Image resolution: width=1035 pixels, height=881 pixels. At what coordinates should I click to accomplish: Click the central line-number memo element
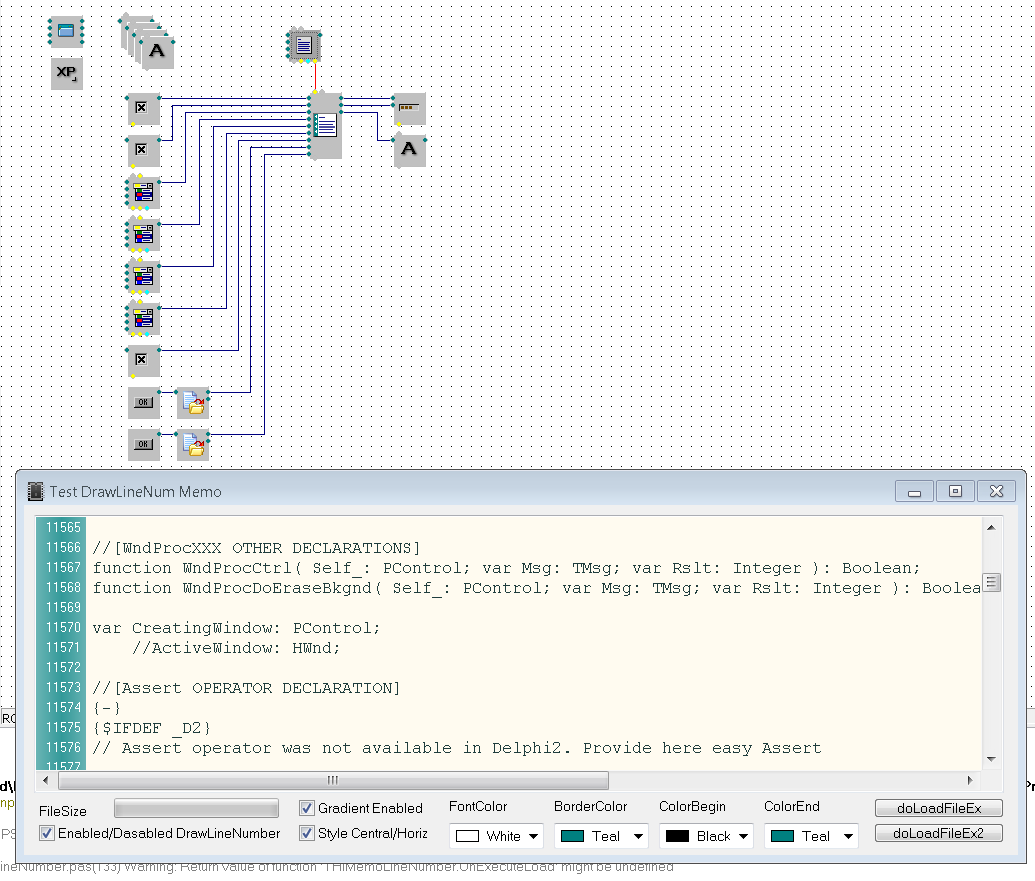tap(325, 125)
